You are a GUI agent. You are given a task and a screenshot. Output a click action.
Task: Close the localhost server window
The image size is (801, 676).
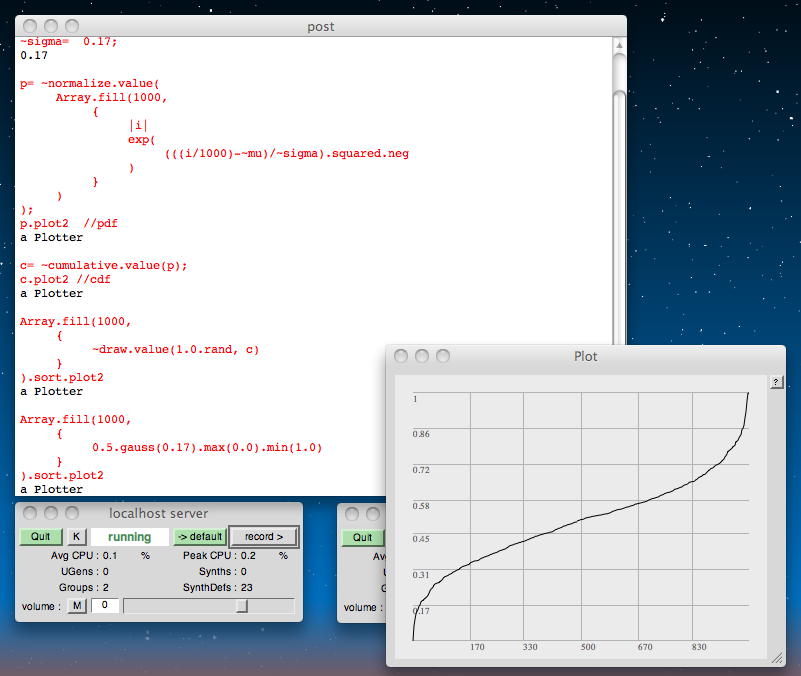29,513
